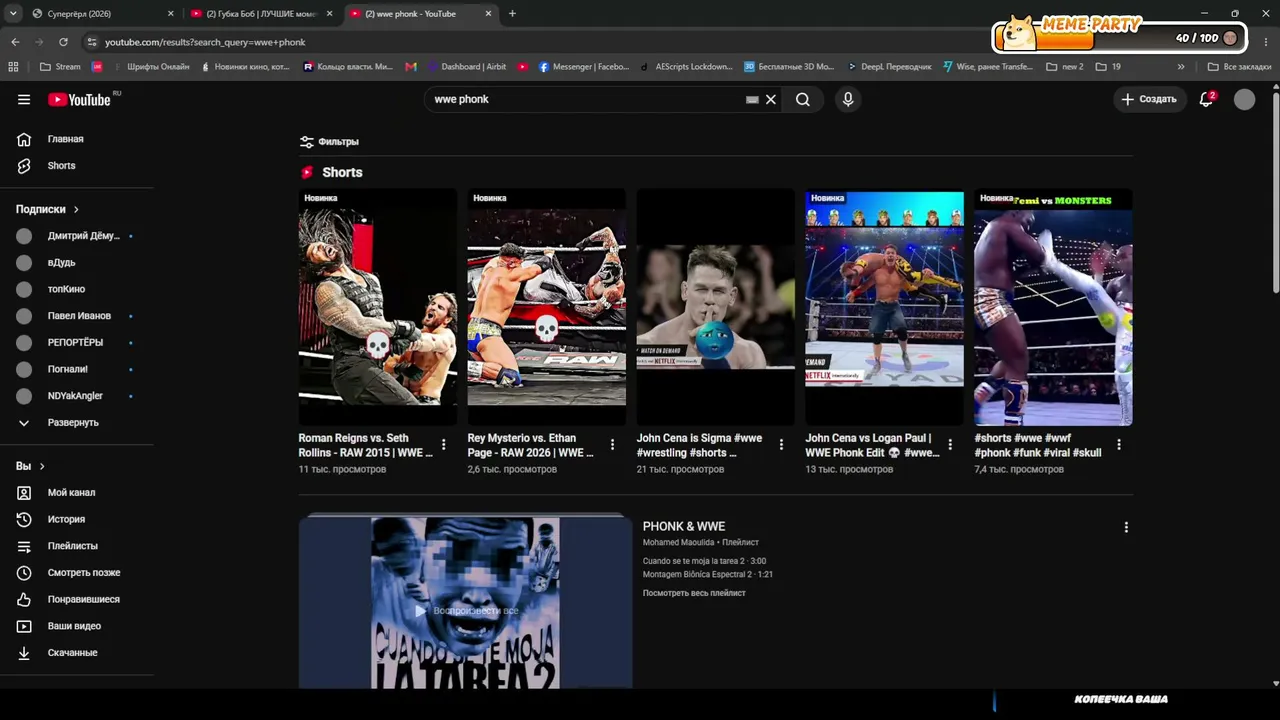
Task: Focus the browser address bar URL
Action: click(205, 42)
